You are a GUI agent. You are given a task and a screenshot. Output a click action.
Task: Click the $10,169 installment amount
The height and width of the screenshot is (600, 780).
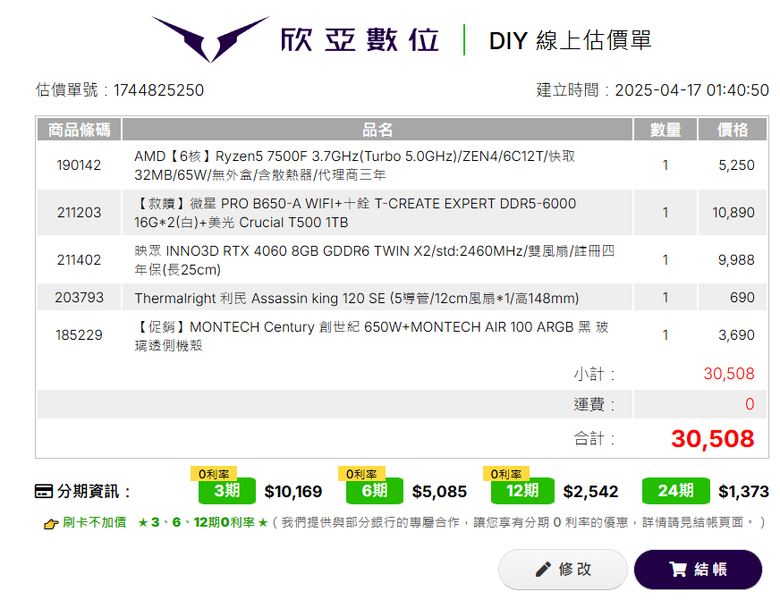coord(293,492)
